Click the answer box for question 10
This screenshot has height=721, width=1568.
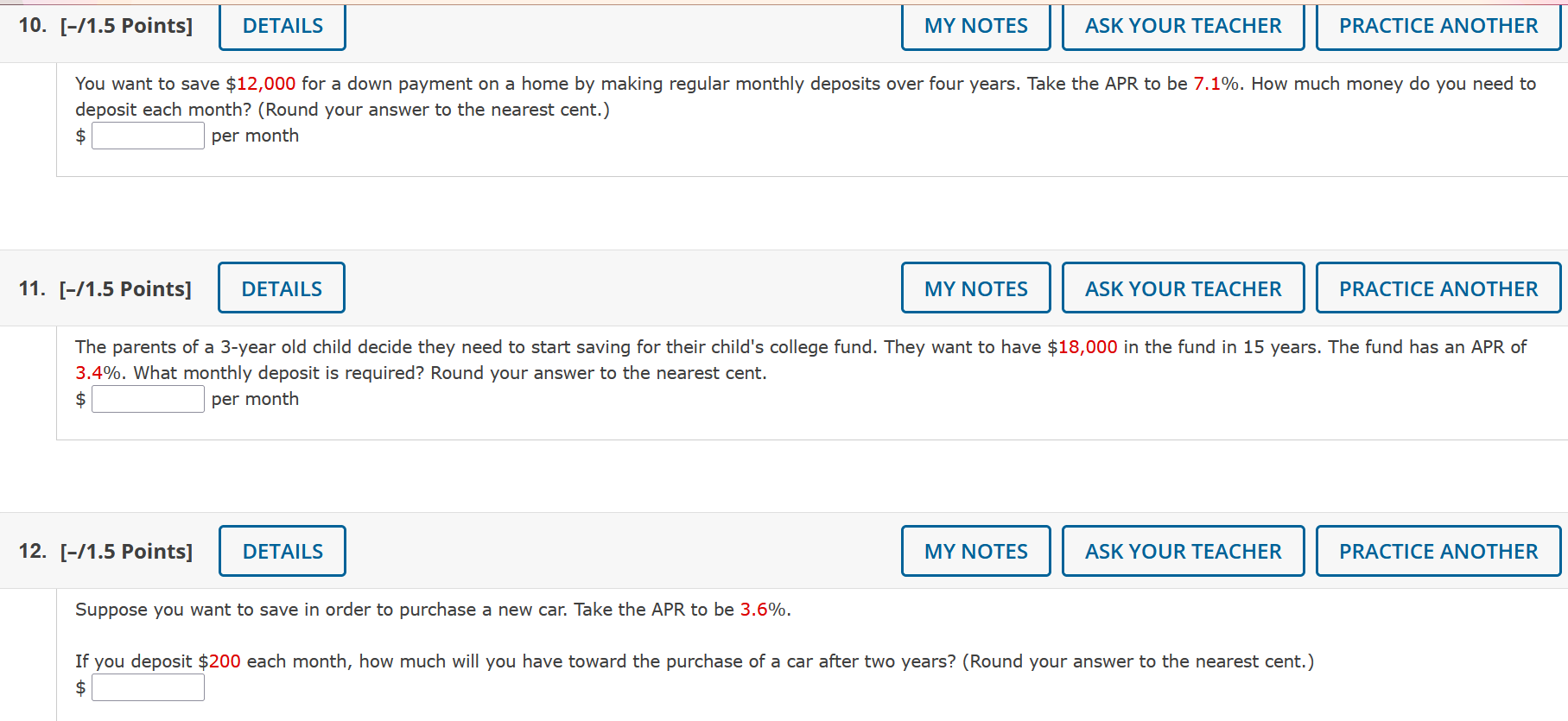[x=148, y=135]
